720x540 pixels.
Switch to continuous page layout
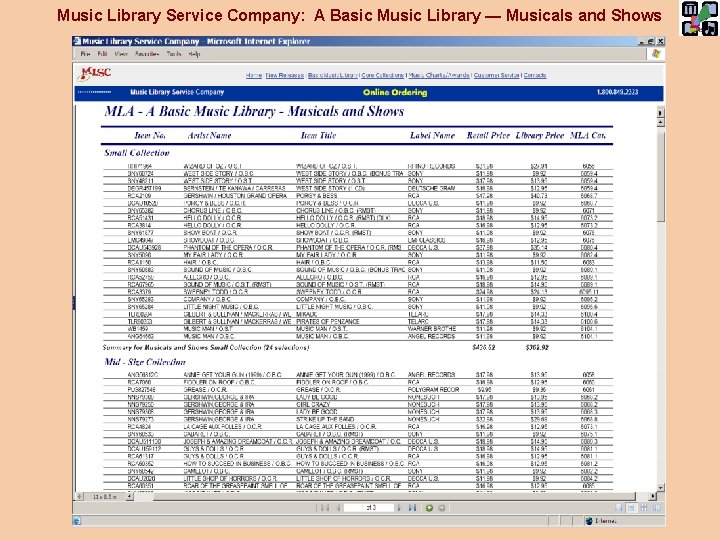coord(631,508)
